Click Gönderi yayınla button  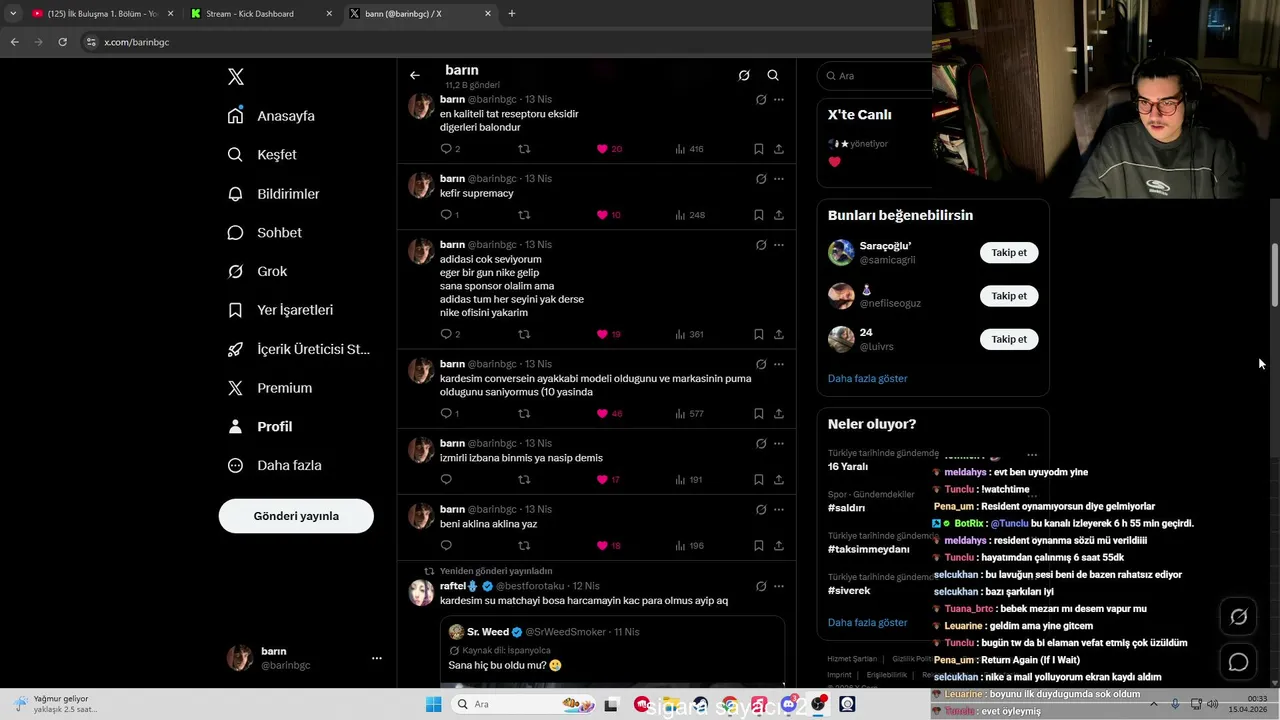click(x=296, y=516)
